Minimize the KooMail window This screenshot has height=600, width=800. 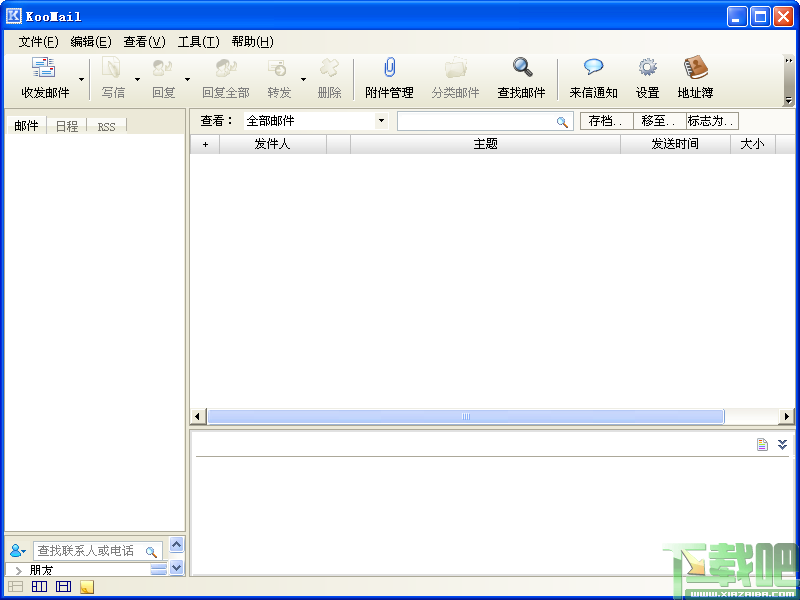pyautogui.click(x=737, y=16)
